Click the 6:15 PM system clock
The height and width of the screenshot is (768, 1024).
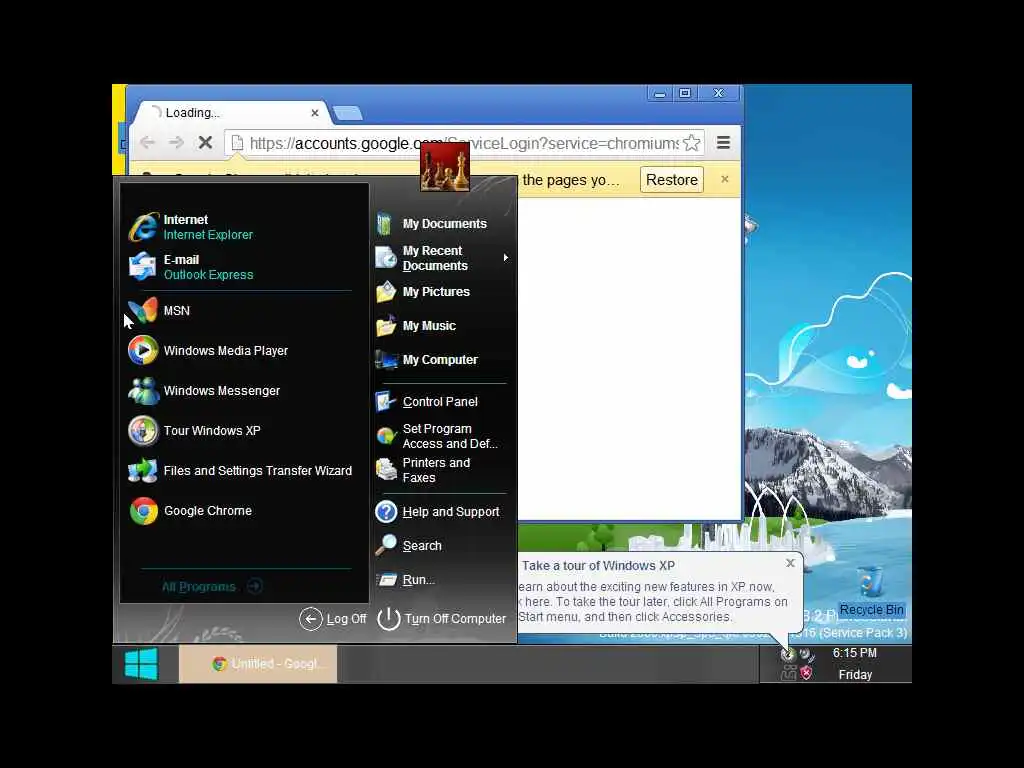855,653
